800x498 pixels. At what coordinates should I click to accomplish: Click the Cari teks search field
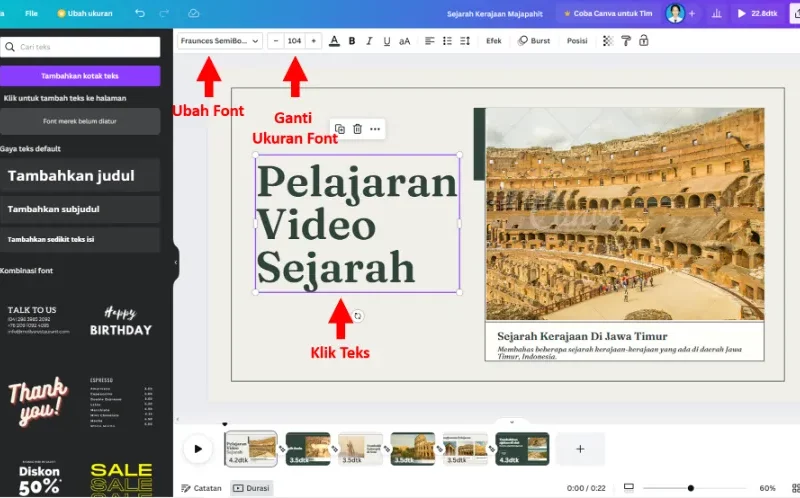[80, 47]
